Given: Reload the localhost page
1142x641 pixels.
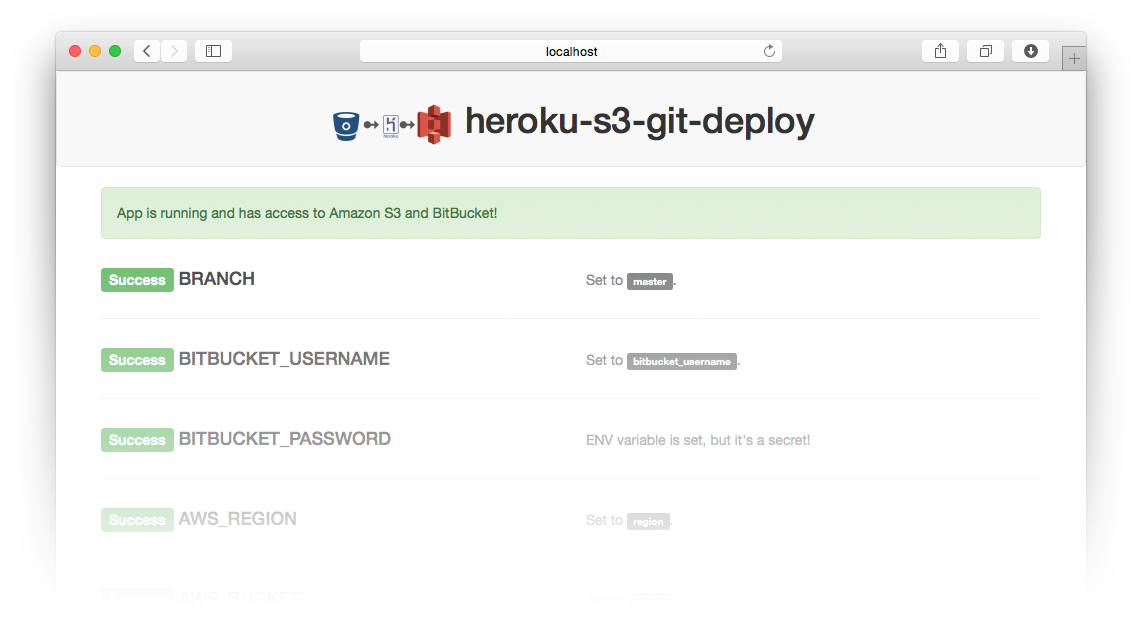Looking at the screenshot, I should [x=769, y=51].
